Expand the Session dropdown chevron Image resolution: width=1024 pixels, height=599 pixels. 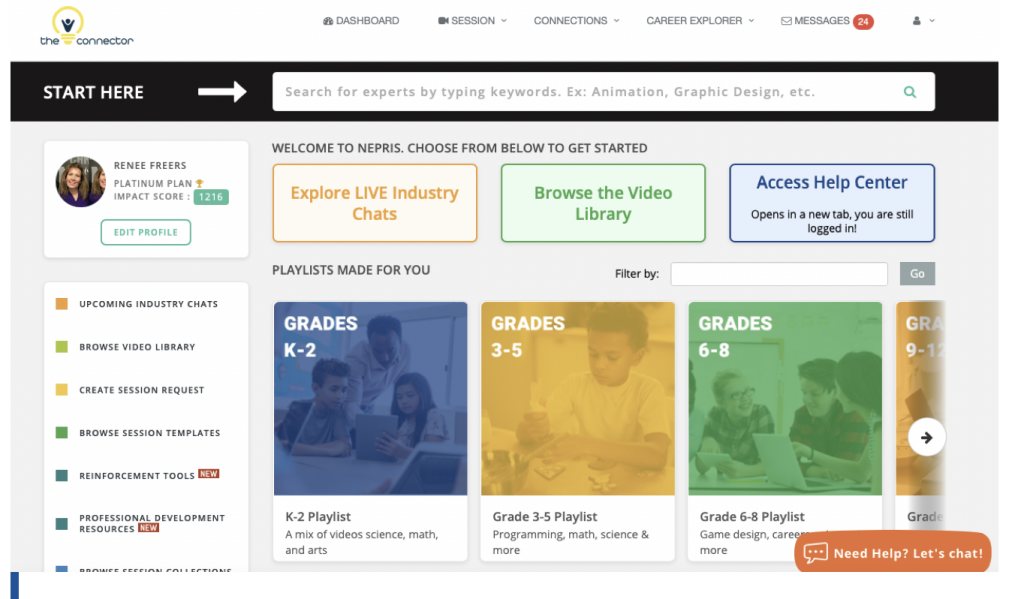504,21
